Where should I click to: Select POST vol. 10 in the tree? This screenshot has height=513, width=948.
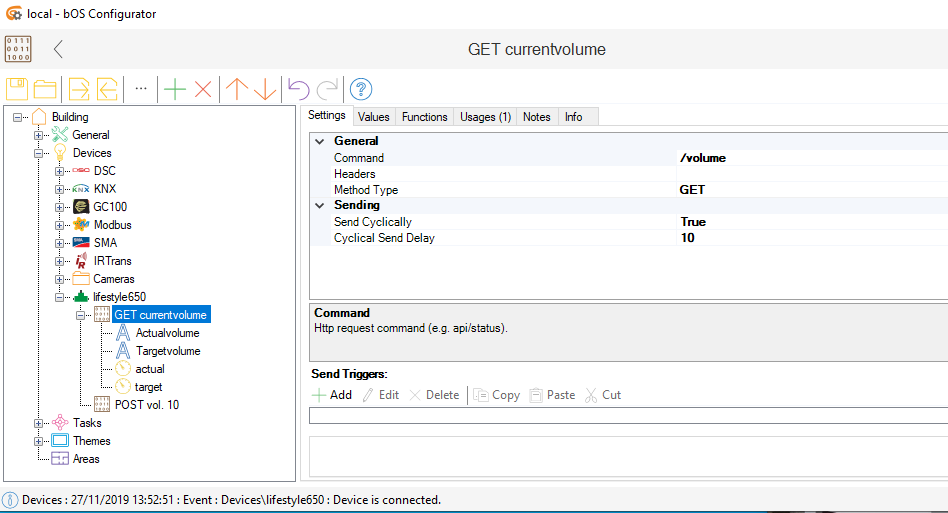(x=146, y=405)
